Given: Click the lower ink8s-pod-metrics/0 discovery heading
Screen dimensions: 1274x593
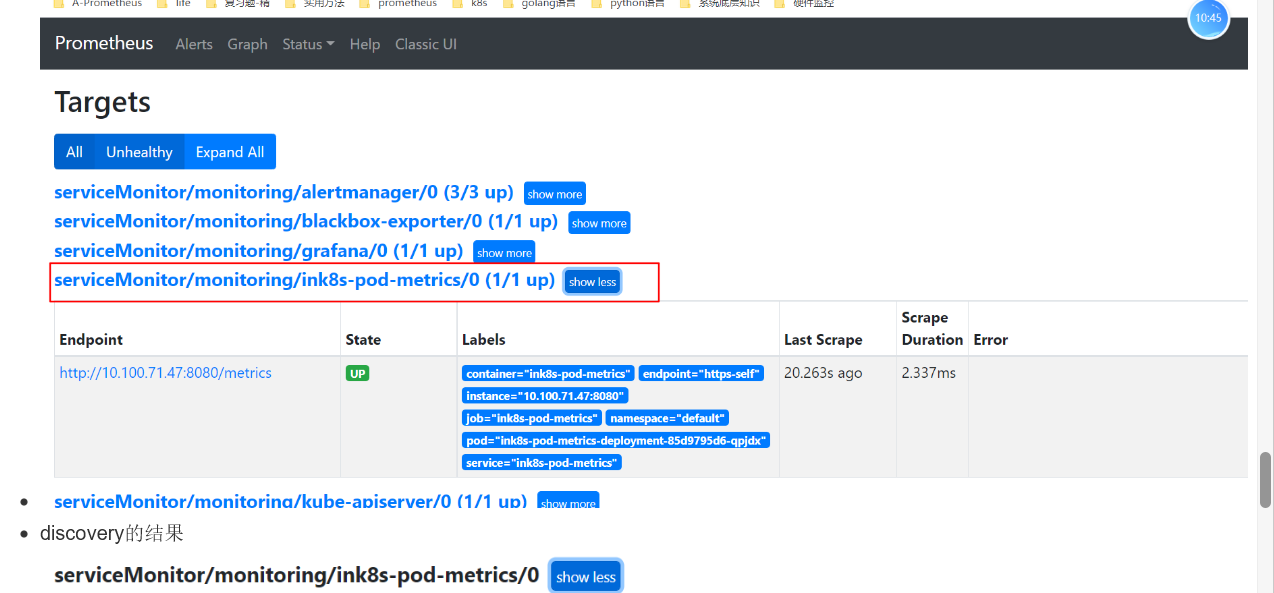Looking at the screenshot, I should (x=296, y=575).
